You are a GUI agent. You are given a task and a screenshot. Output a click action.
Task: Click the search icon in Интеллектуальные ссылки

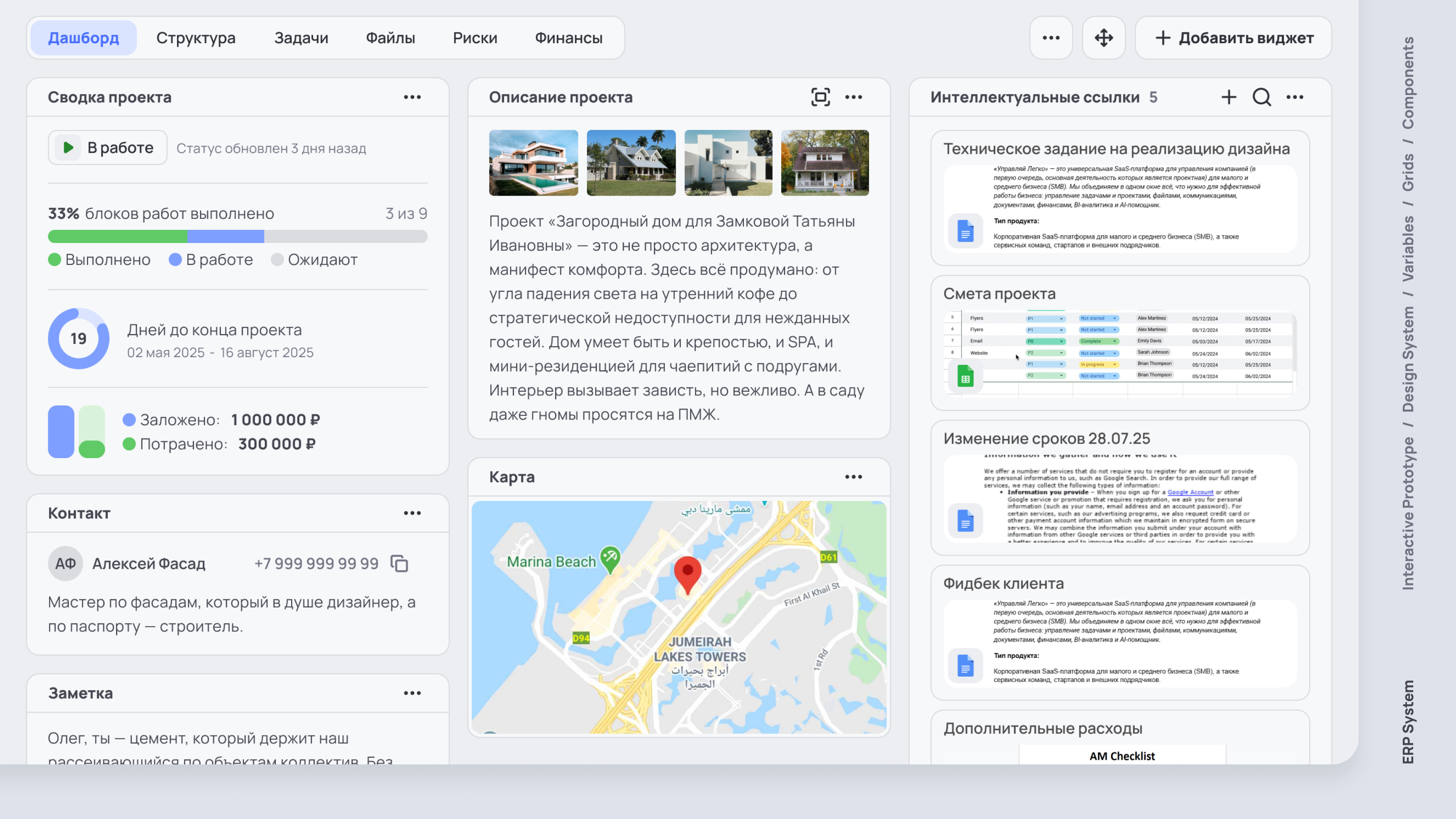pos(1262,96)
